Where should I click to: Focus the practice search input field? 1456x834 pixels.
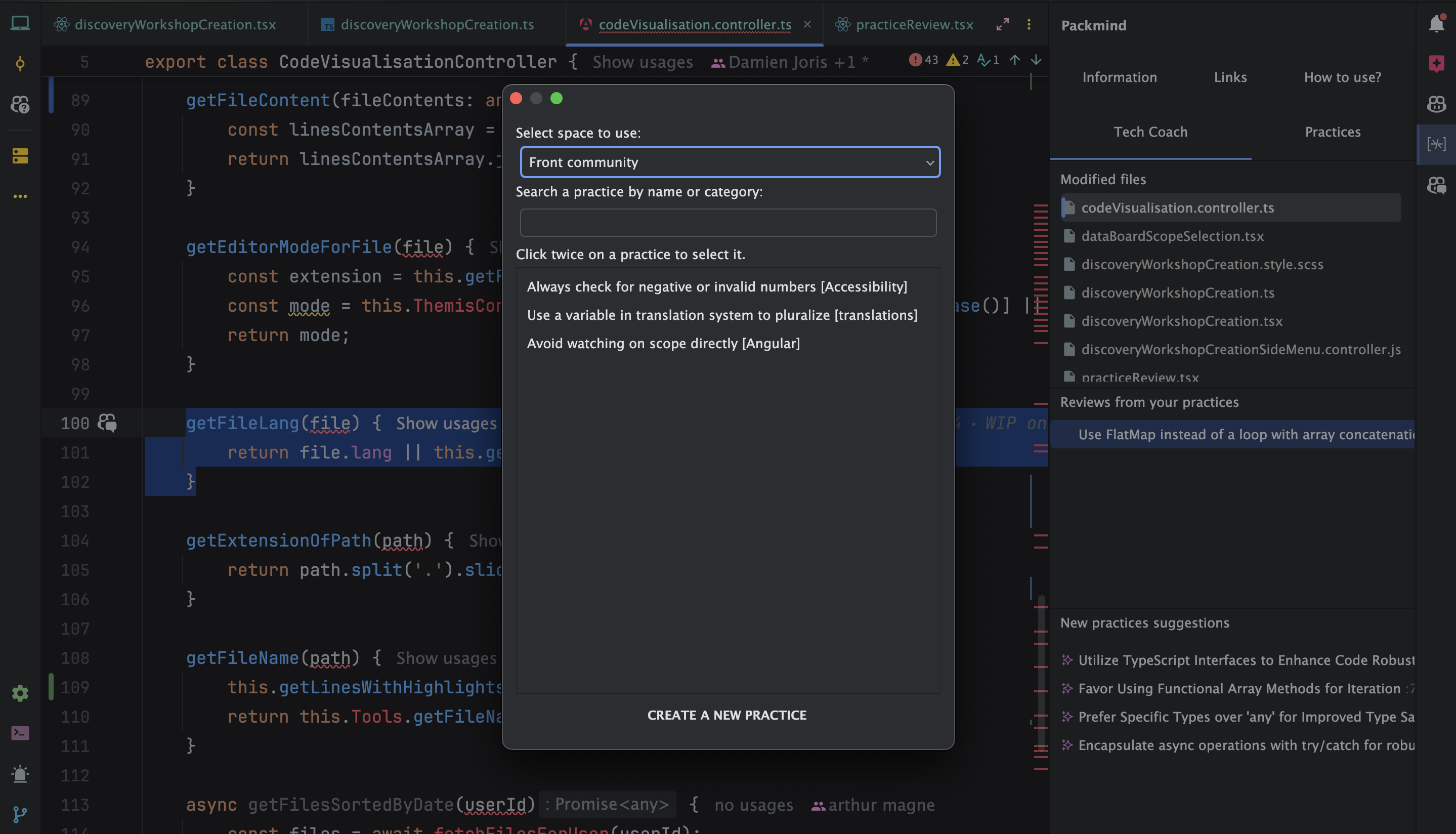[727, 222]
